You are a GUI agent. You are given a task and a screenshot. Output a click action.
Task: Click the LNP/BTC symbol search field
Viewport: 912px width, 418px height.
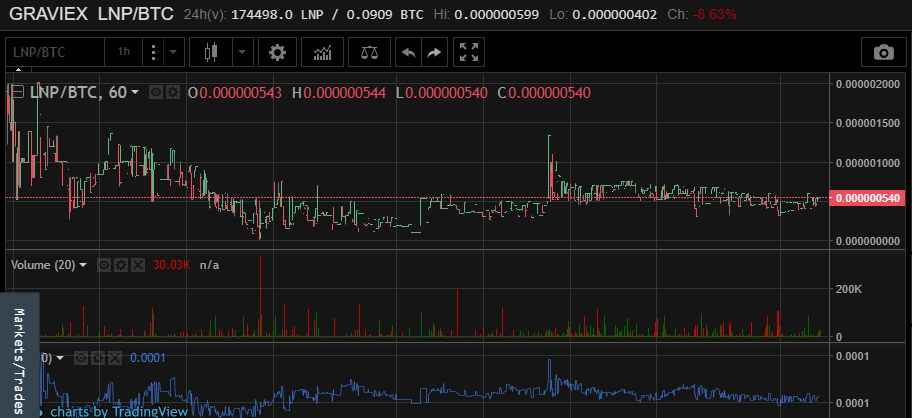tap(57, 52)
